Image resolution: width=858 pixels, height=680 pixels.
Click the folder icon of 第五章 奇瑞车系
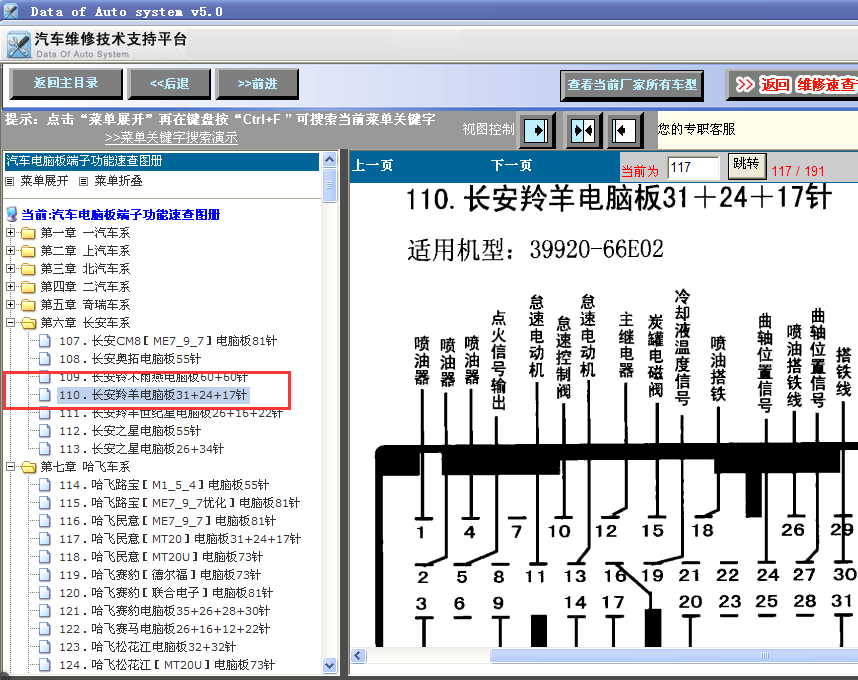coord(28,306)
